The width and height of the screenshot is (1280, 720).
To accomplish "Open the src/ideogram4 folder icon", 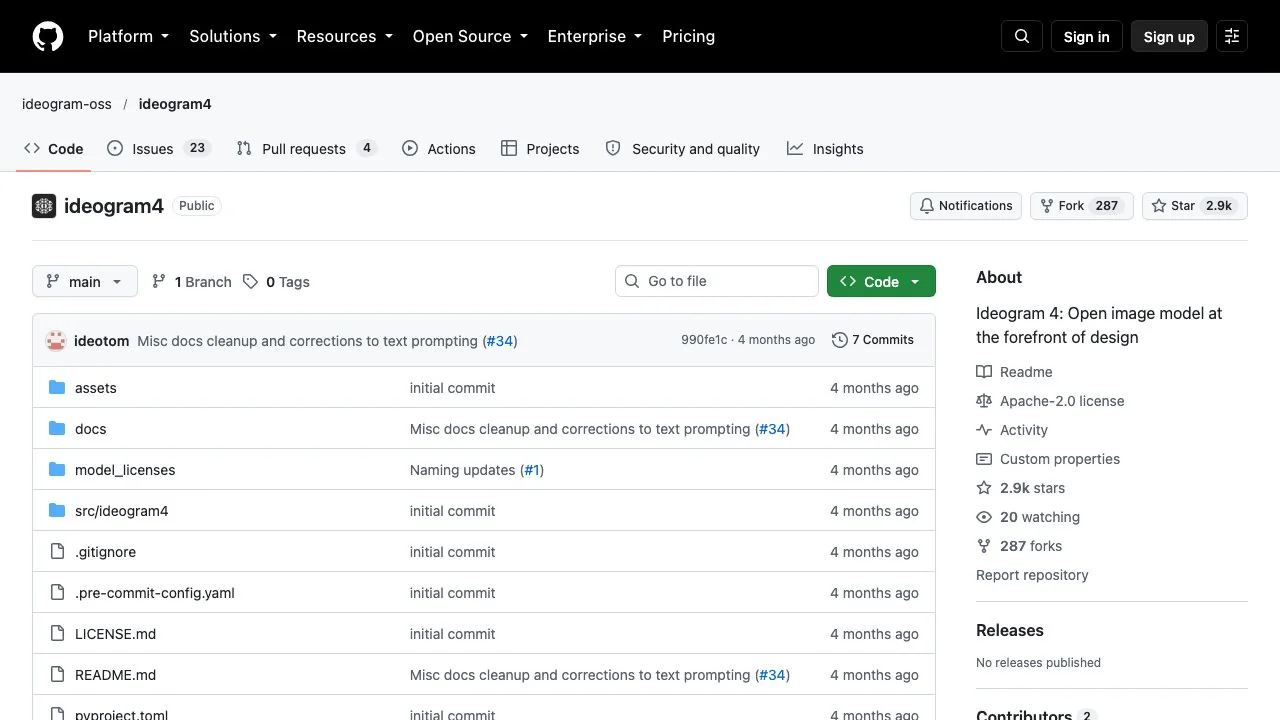I will tap(57, 511).
